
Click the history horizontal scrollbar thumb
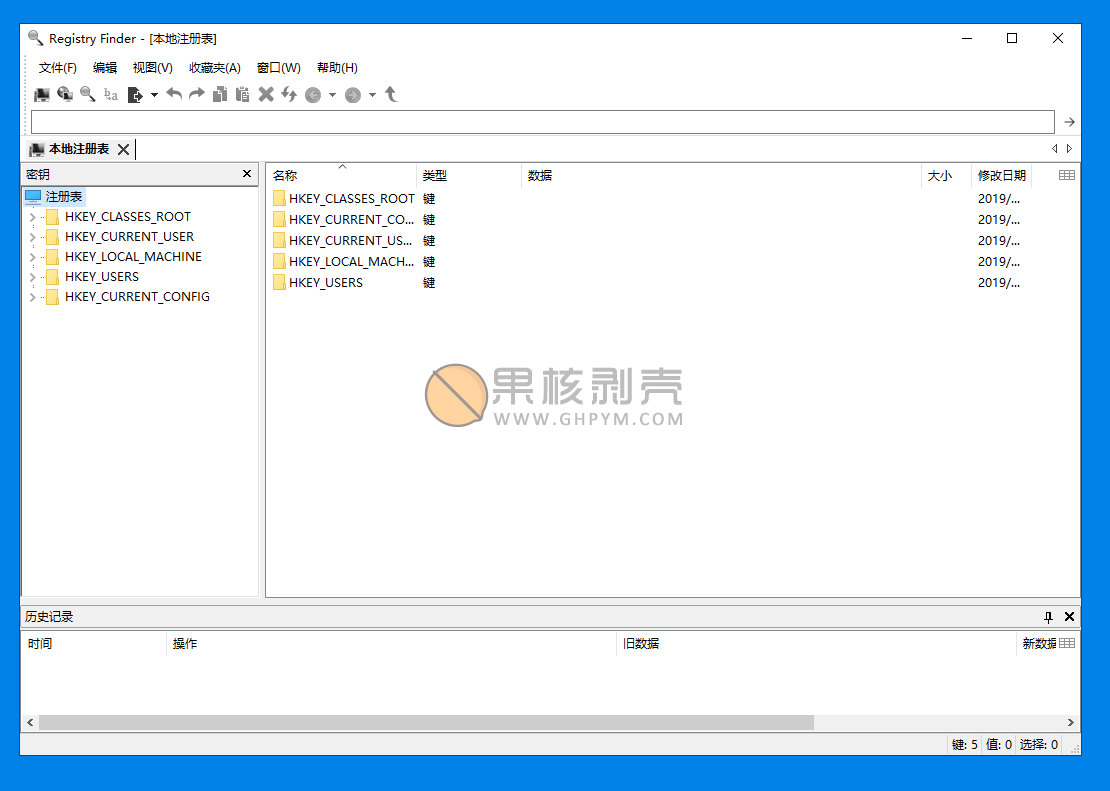pyautogui.click(x=426, y=722)
